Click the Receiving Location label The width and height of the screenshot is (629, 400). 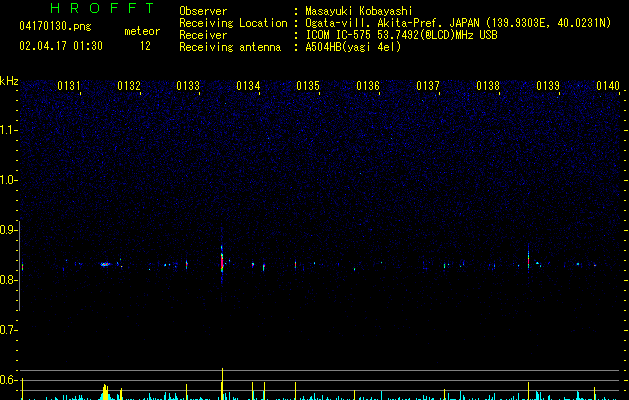233,23
